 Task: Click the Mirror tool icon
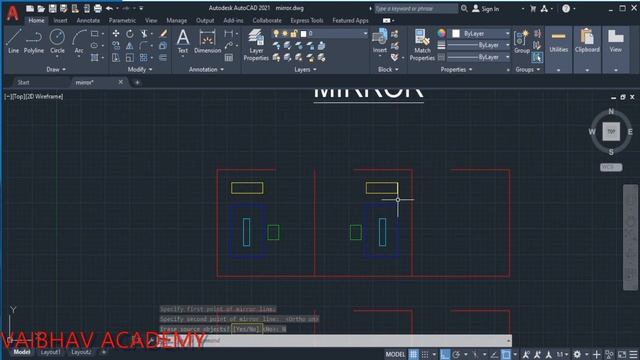pos(130,46)
